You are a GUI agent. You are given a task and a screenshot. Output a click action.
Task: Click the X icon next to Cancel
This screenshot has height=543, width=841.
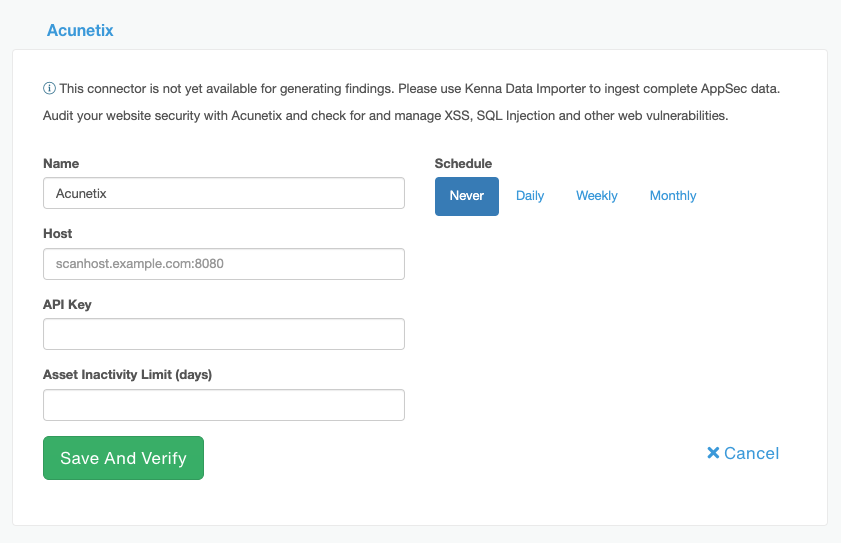(713, 453)
